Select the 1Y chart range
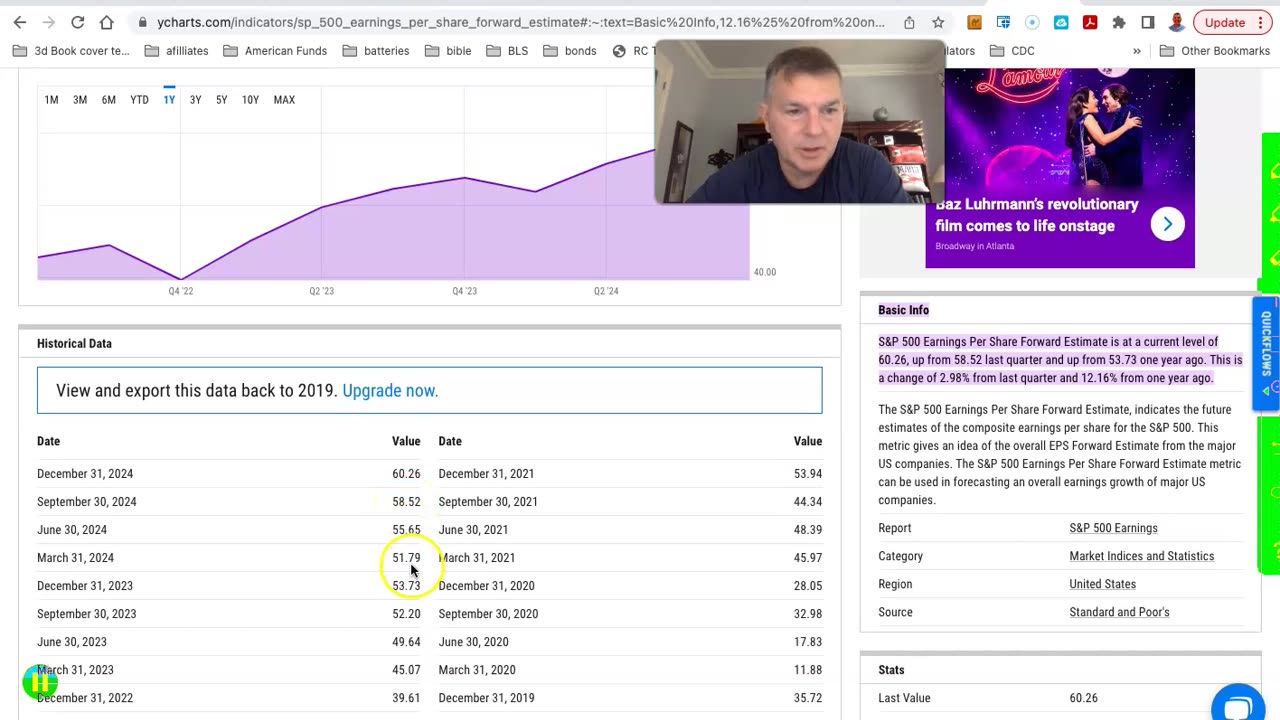Screen dimensions: 1280x720 click(169, 100)
